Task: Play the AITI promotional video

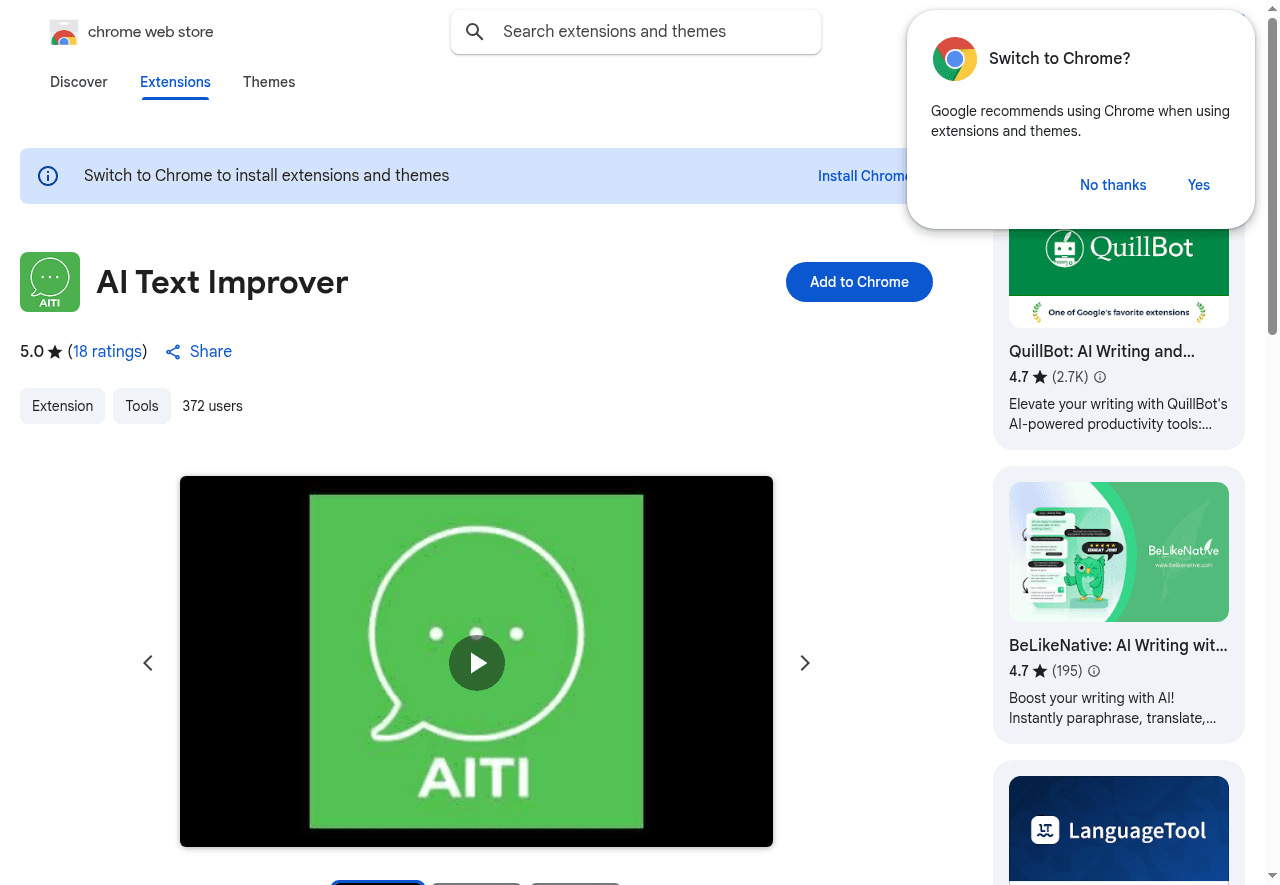Action: pyautogui.click(x=476, y=662)
